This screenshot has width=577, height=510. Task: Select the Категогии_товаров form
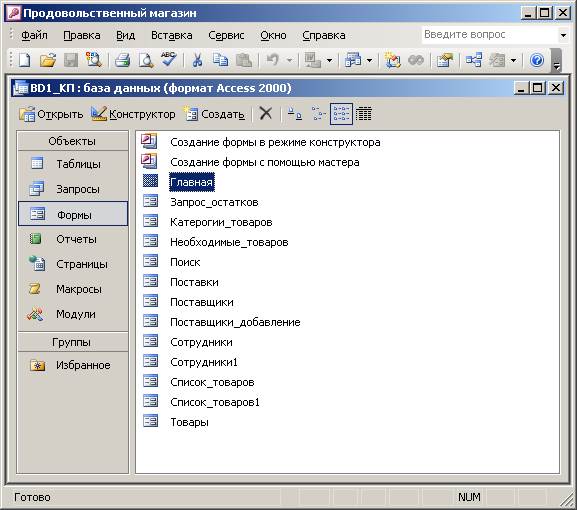coord(221,222)
